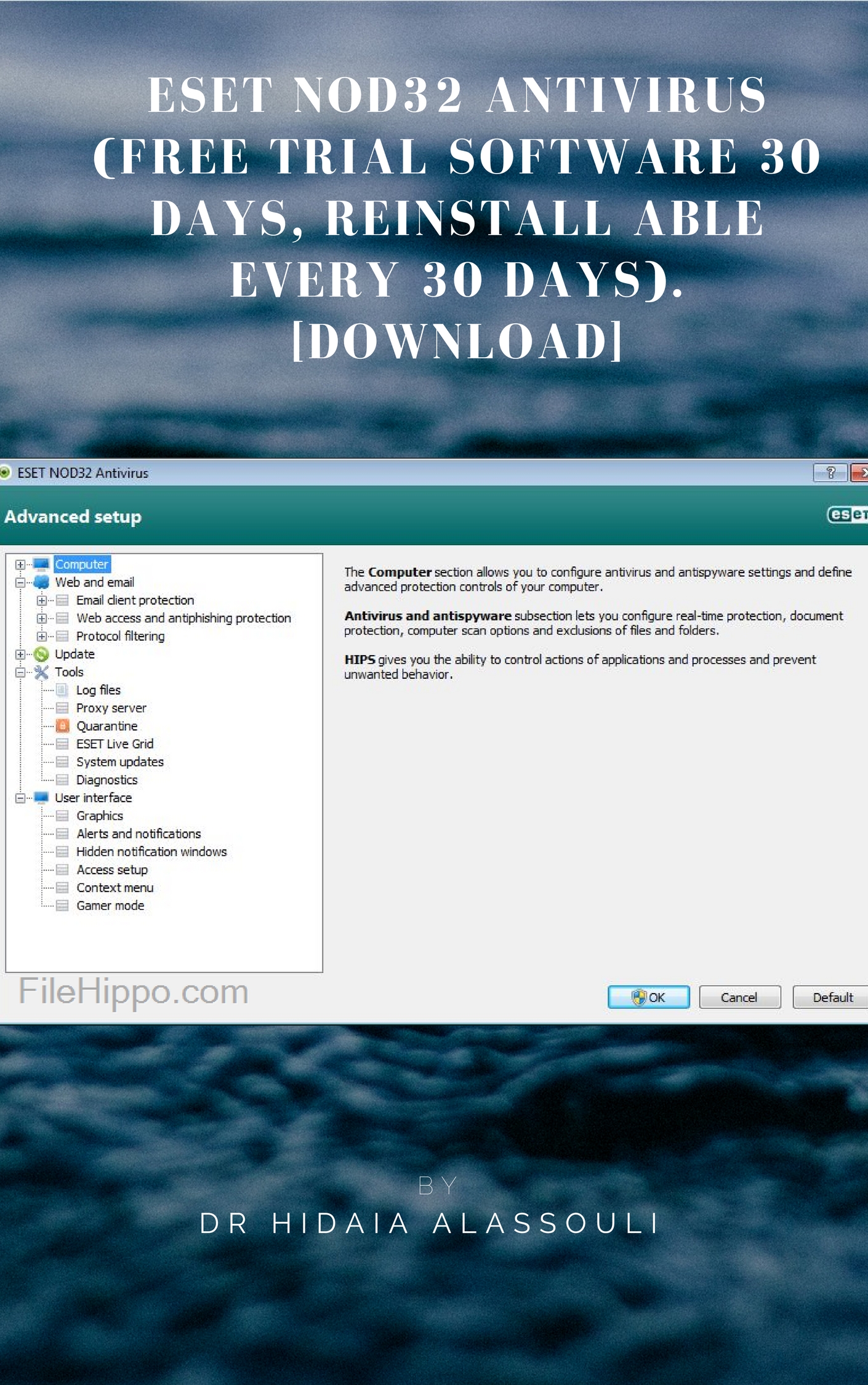Click the orange Quarantine icon
The height and width of the screenshot is (1385, 868).
pos(62,726)
